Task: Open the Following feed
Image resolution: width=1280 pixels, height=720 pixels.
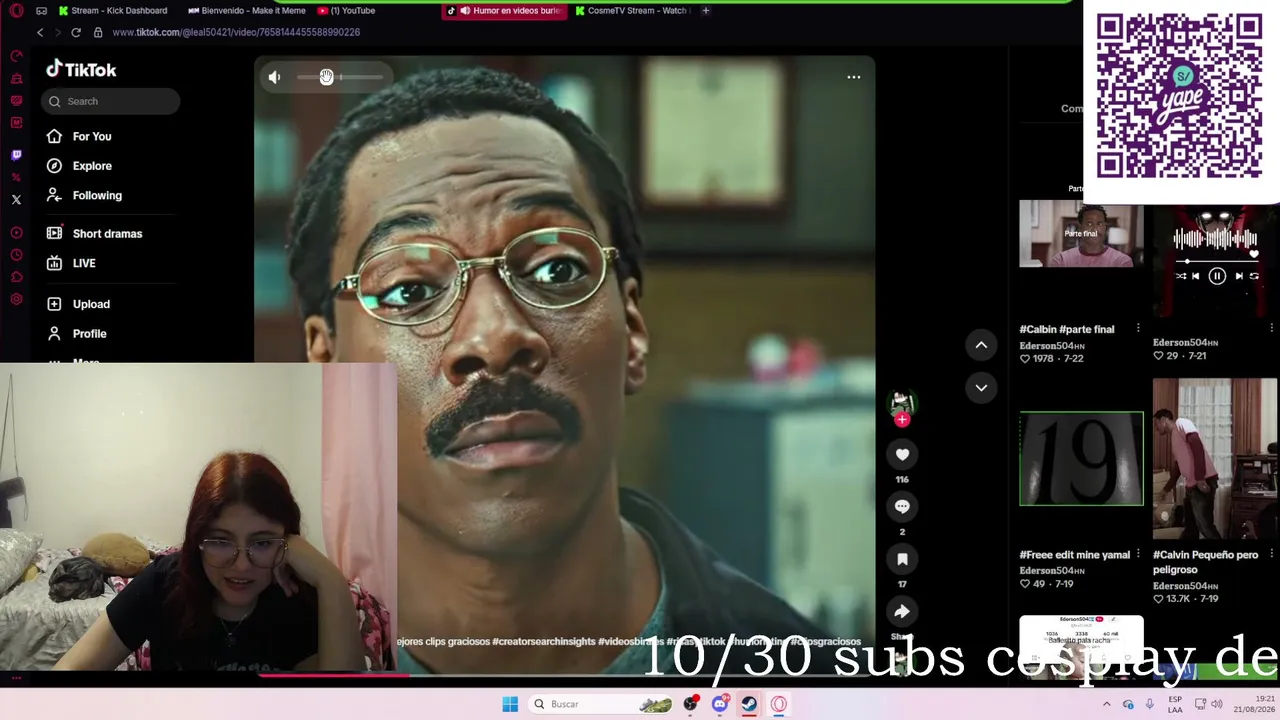Action: click(97, 195)
